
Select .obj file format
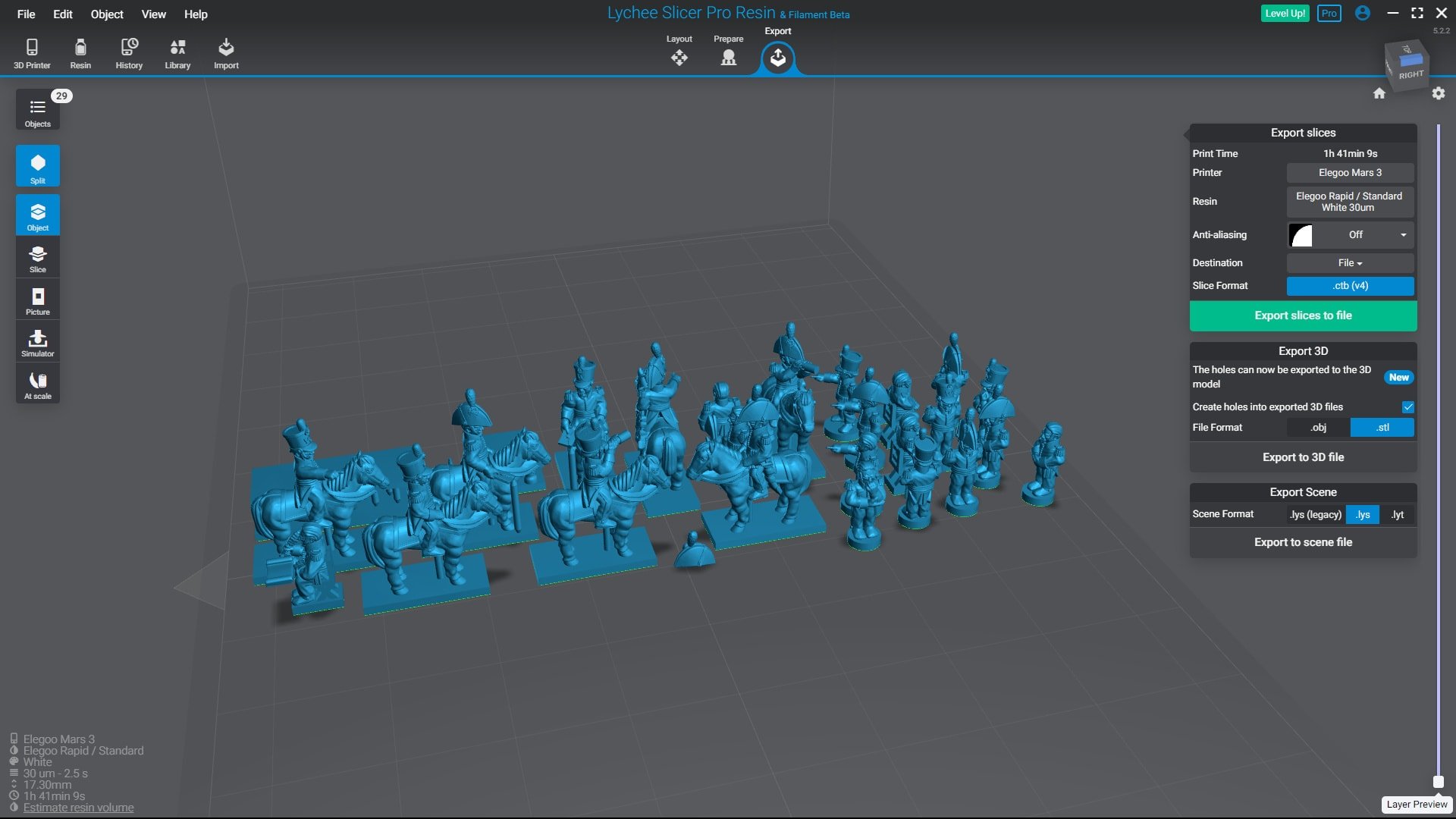[x=1319, y=428]
